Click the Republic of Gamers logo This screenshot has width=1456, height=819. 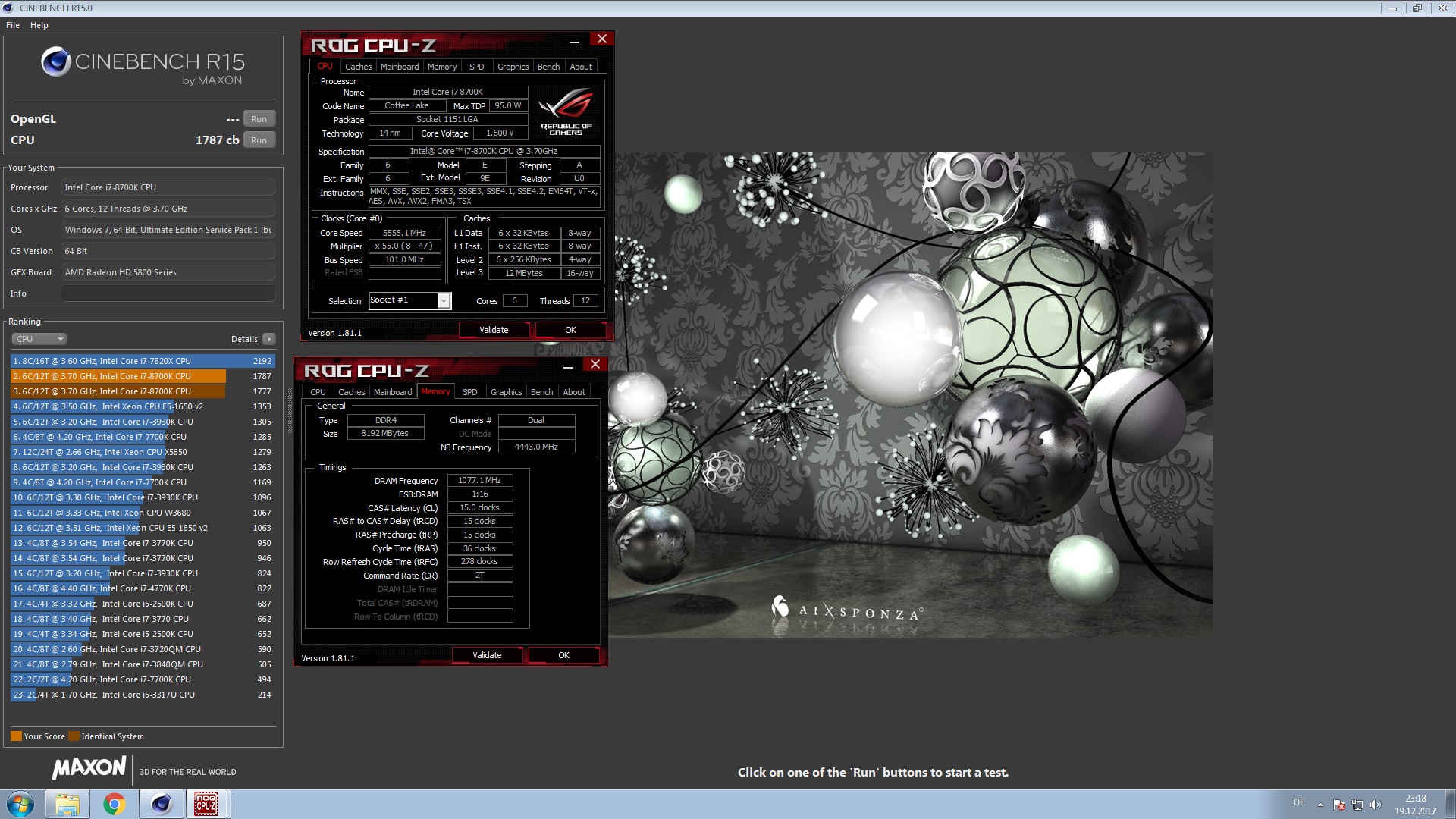point(566,112)
